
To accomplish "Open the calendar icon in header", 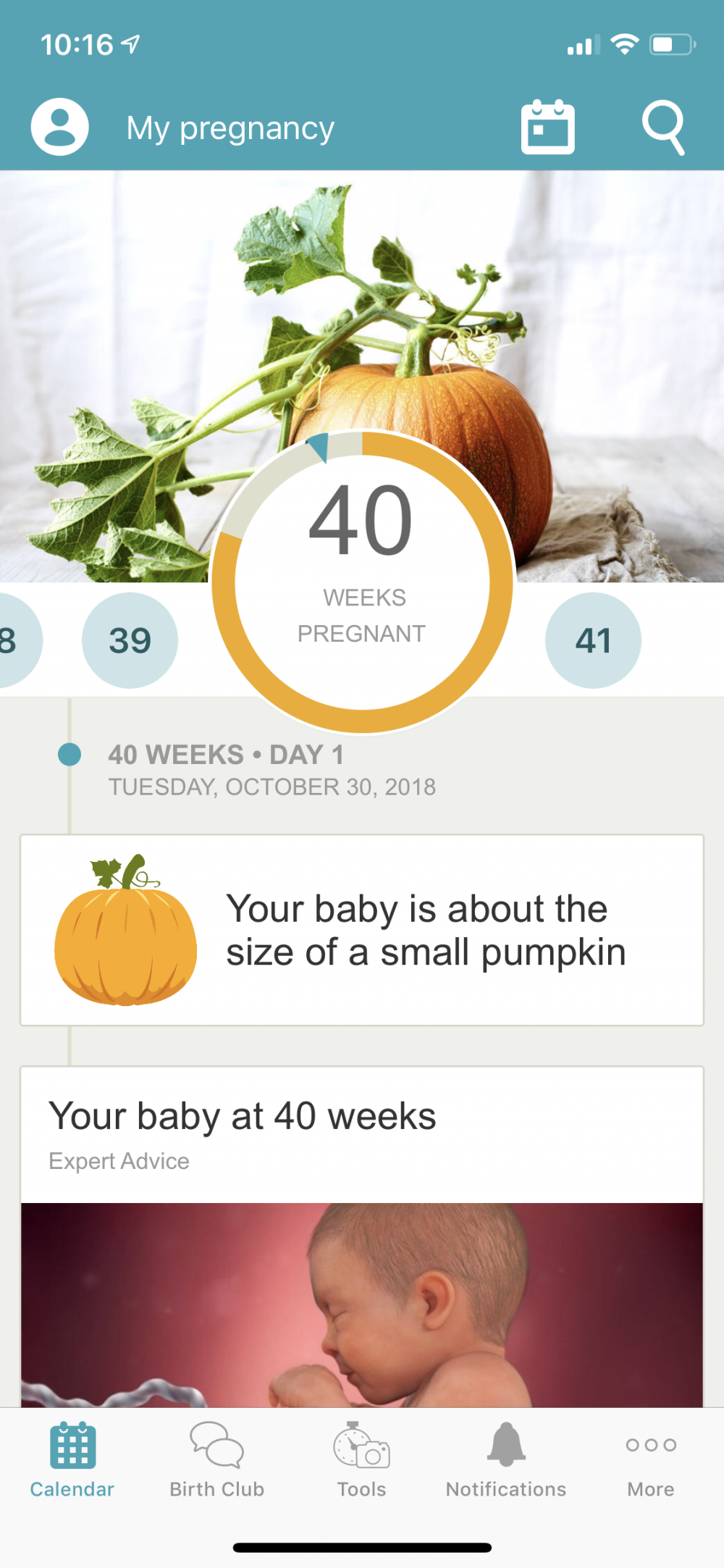I will pyautogui.click(x=548, y=127).
